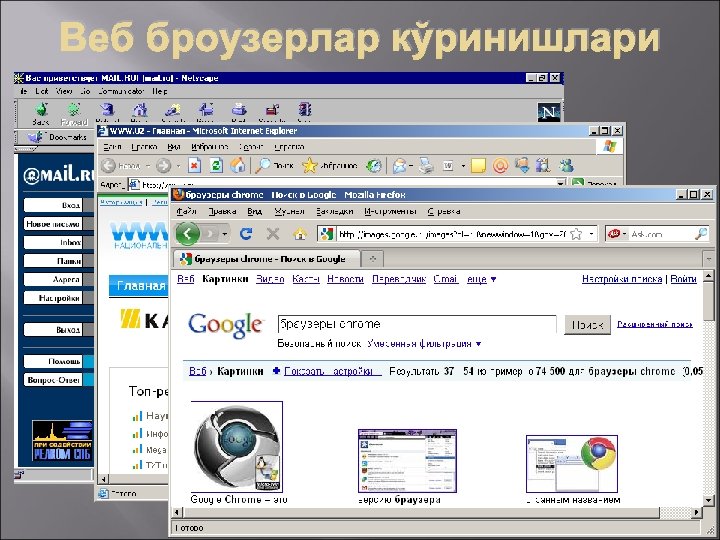This screenshot has height=540, width=720.
Task: Click Firefox Reload icon
Action: [x=246, y=234]
